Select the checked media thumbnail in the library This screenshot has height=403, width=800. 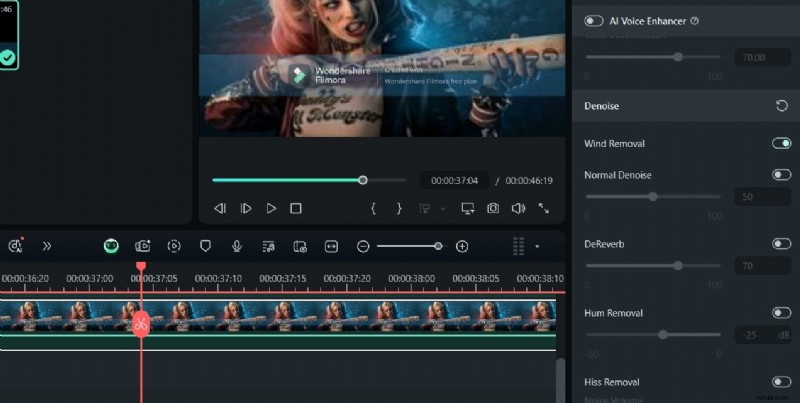point(9,35)
